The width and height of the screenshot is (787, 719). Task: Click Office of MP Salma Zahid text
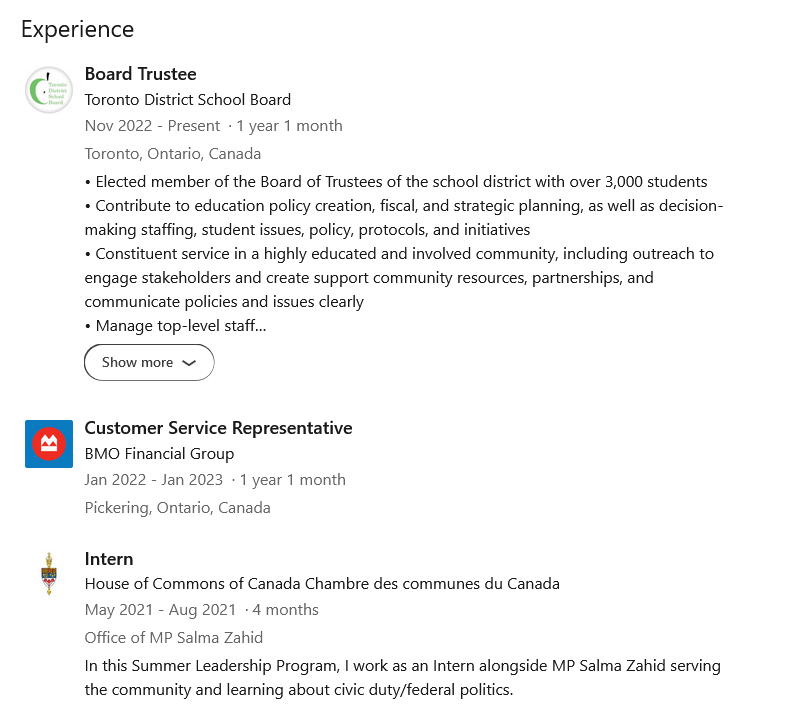click(173, 638)
